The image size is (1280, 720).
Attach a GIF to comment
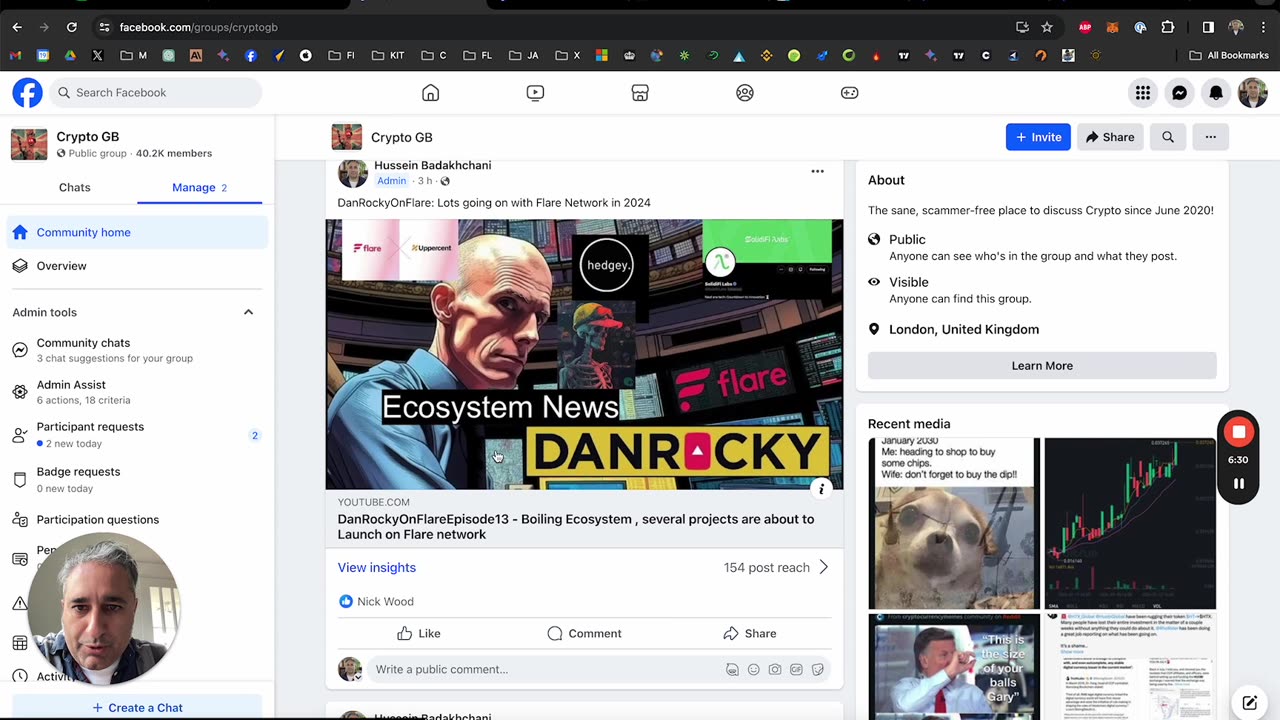(x=796, y=670)
